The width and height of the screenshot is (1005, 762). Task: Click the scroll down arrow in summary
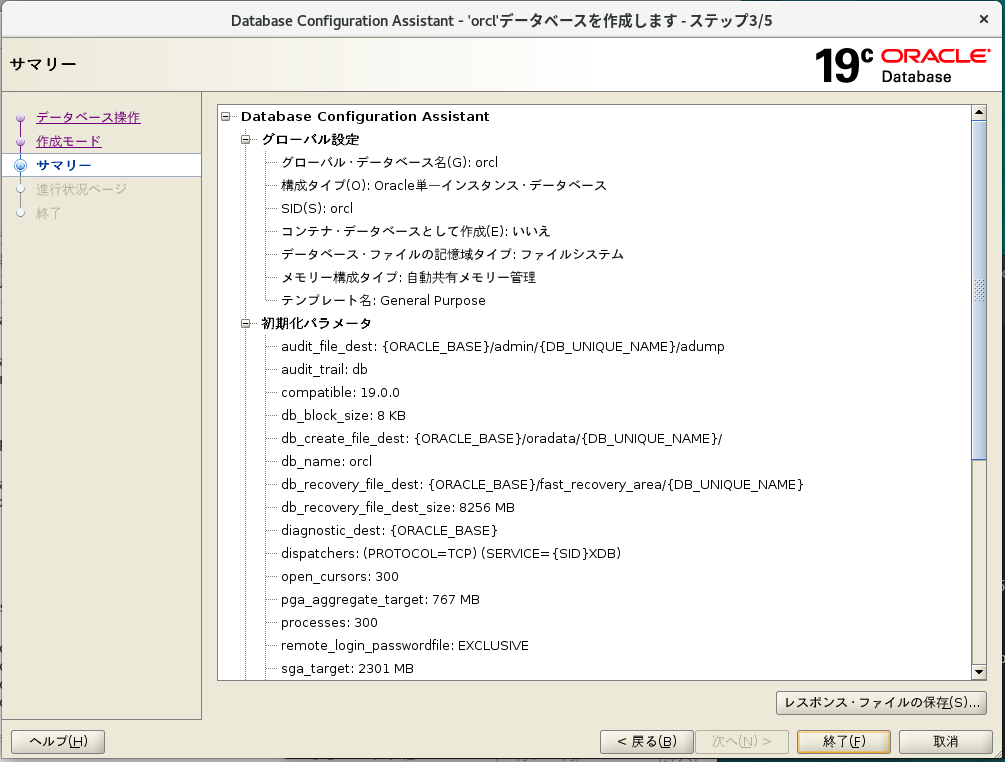click(979, 672)
